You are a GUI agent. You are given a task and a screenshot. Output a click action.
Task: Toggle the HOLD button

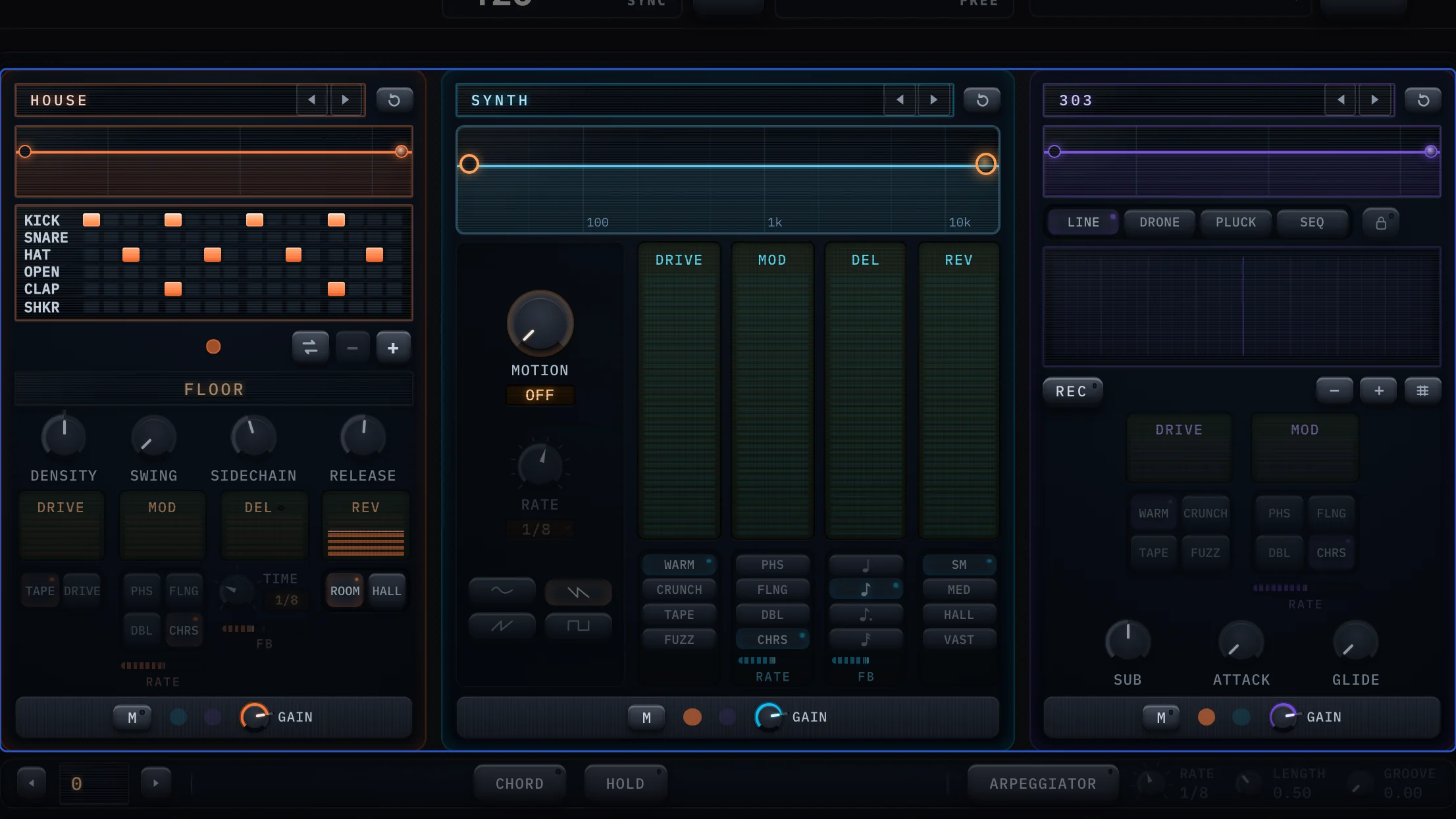coord(625,783)
